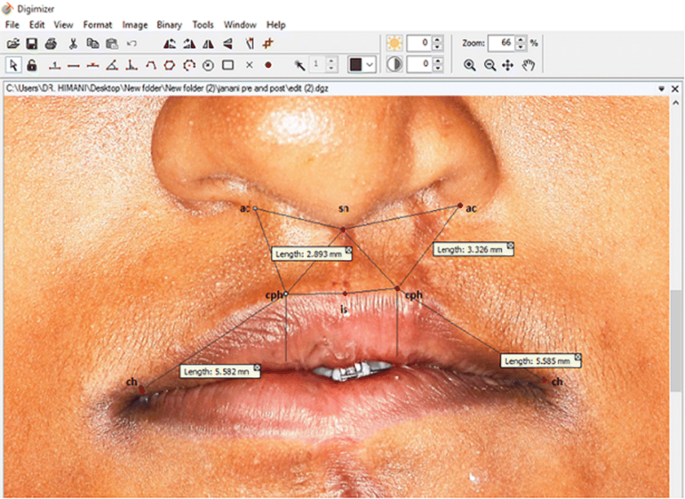This screenshot has width=685, height=499.
Task: Open the Tools menu
Action: click(203, 23)
